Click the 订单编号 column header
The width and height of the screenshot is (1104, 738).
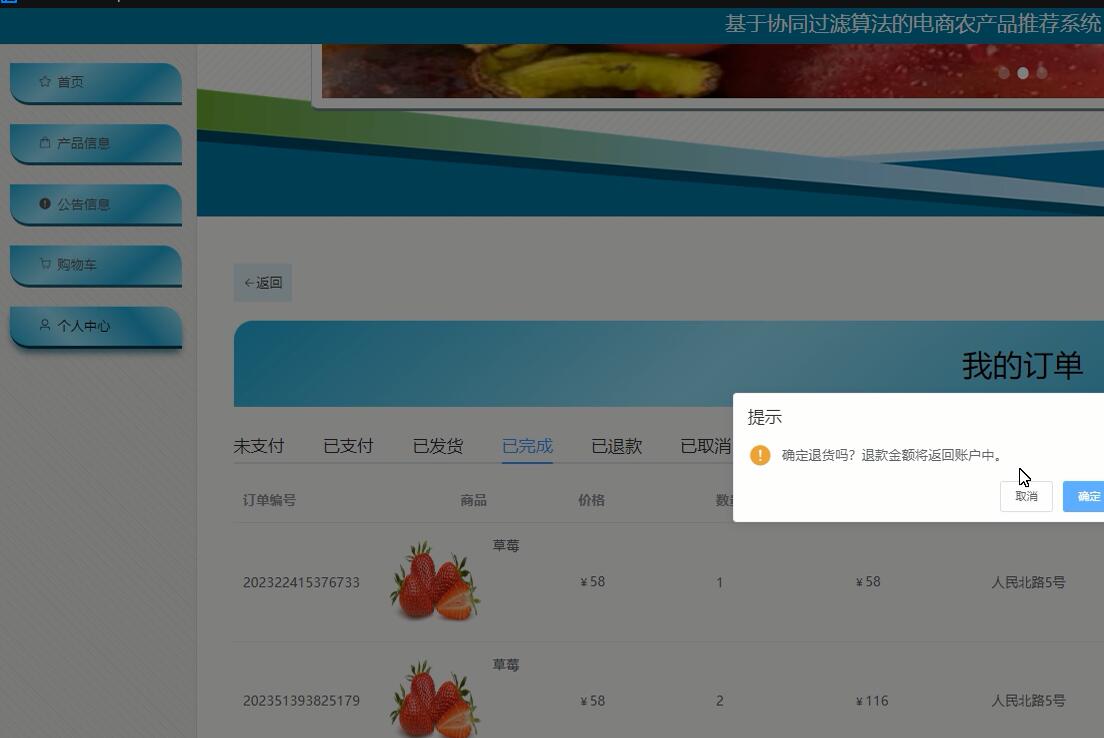point(269,500)
